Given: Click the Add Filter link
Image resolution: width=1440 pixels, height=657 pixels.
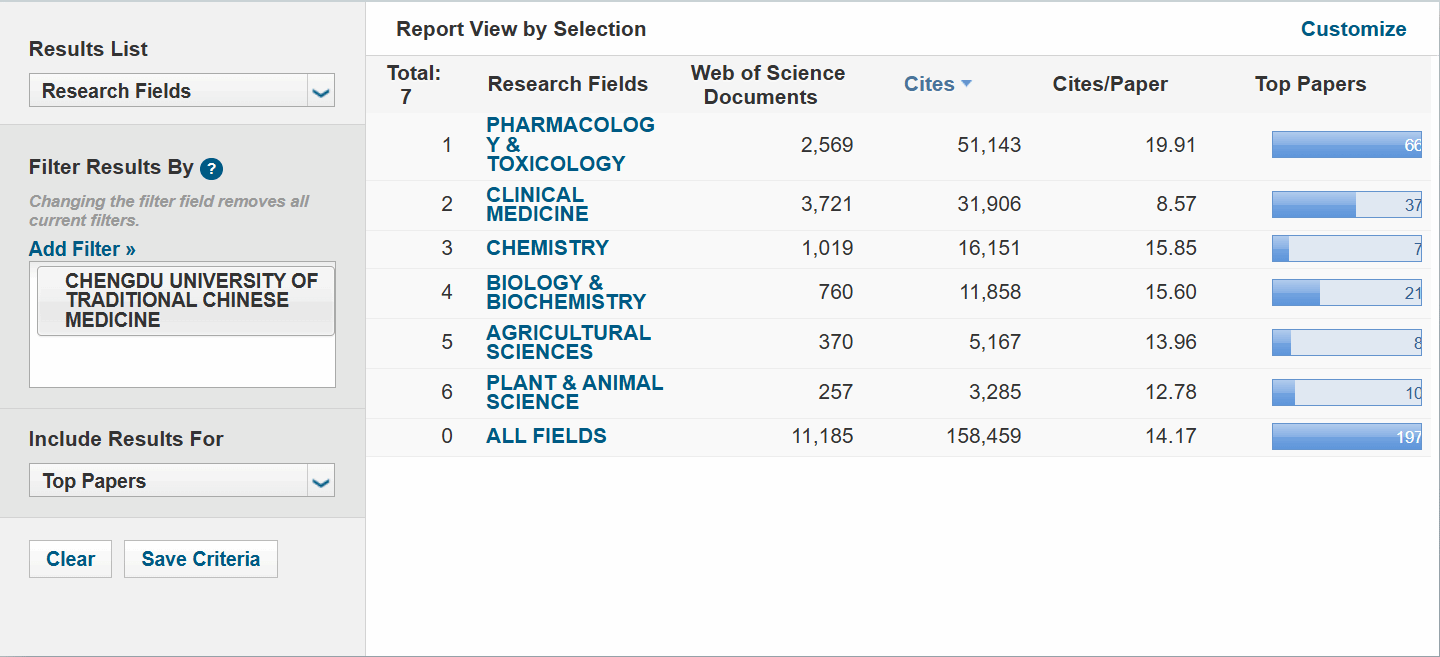Looking at the screenshot, I should (x=82, y=249).
